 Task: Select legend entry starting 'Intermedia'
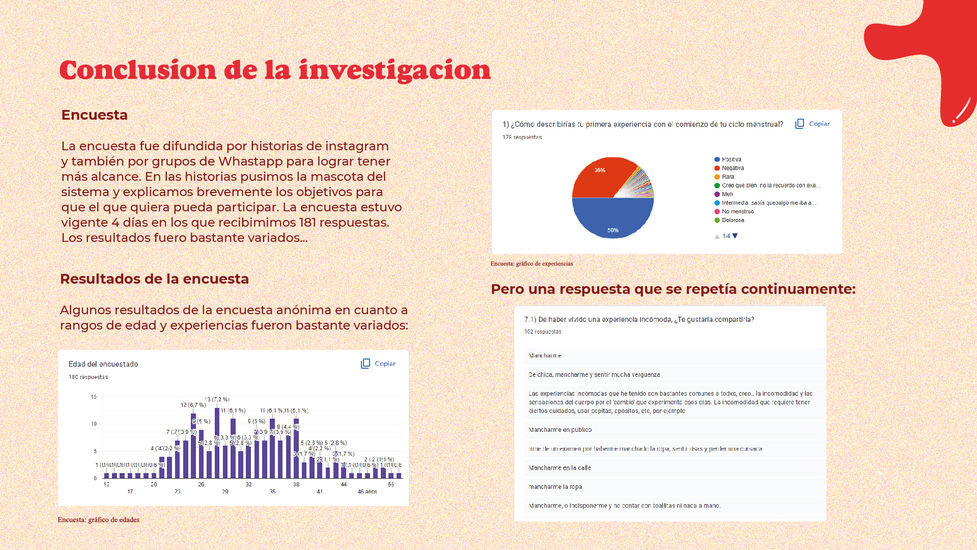(x=765, y=203)
